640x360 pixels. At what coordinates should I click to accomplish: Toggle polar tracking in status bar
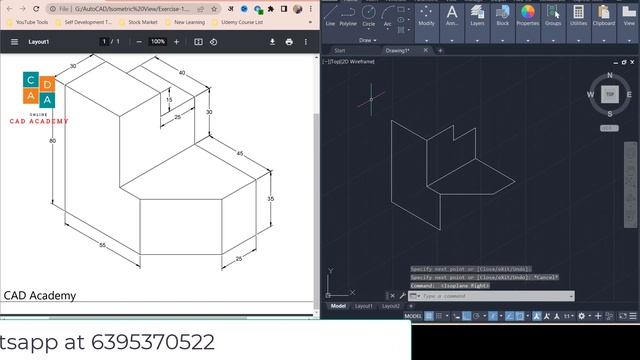click(x=476, y=316)
